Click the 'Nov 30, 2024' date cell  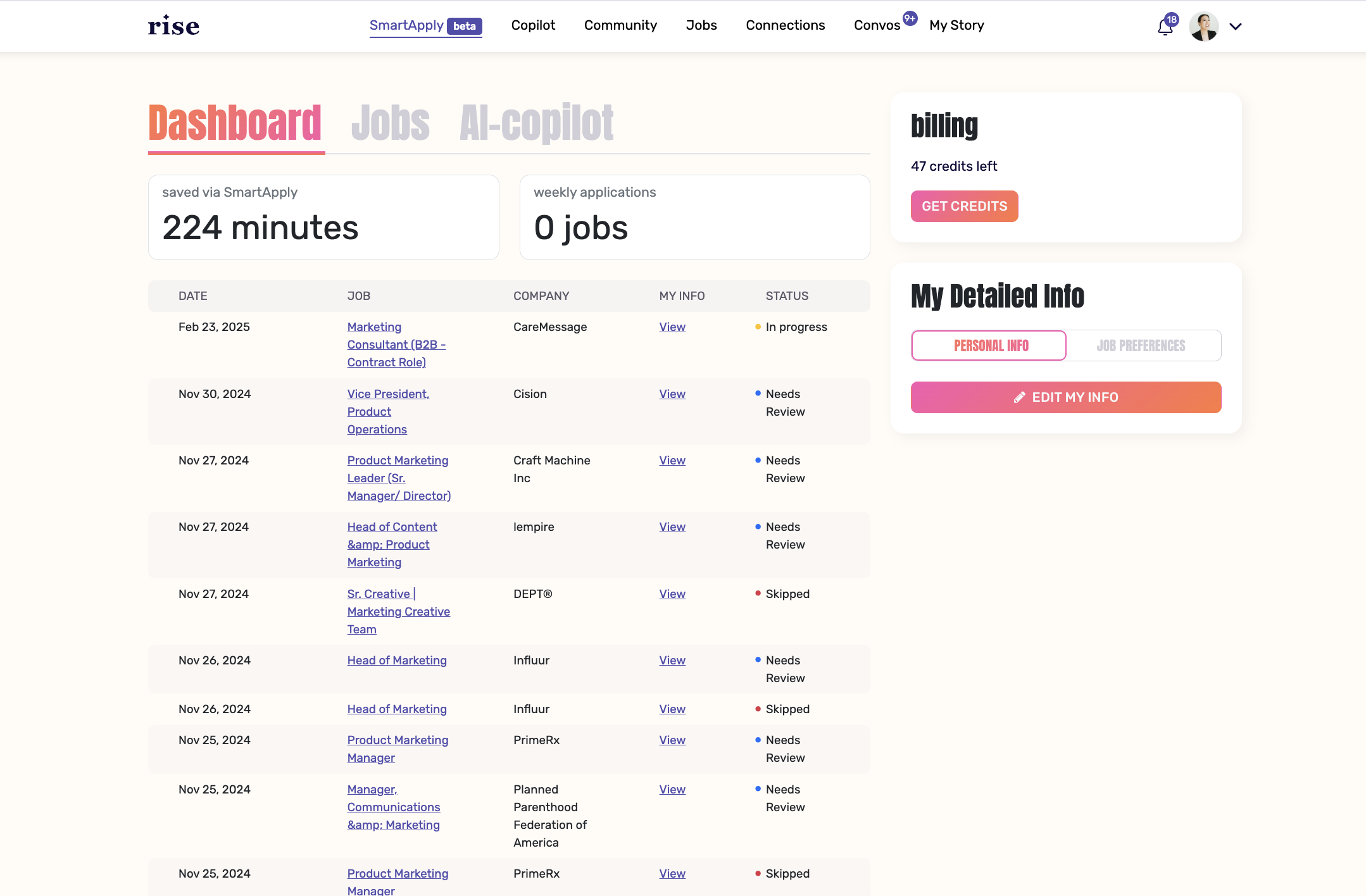pyautogui.click(x=215, y=394)
